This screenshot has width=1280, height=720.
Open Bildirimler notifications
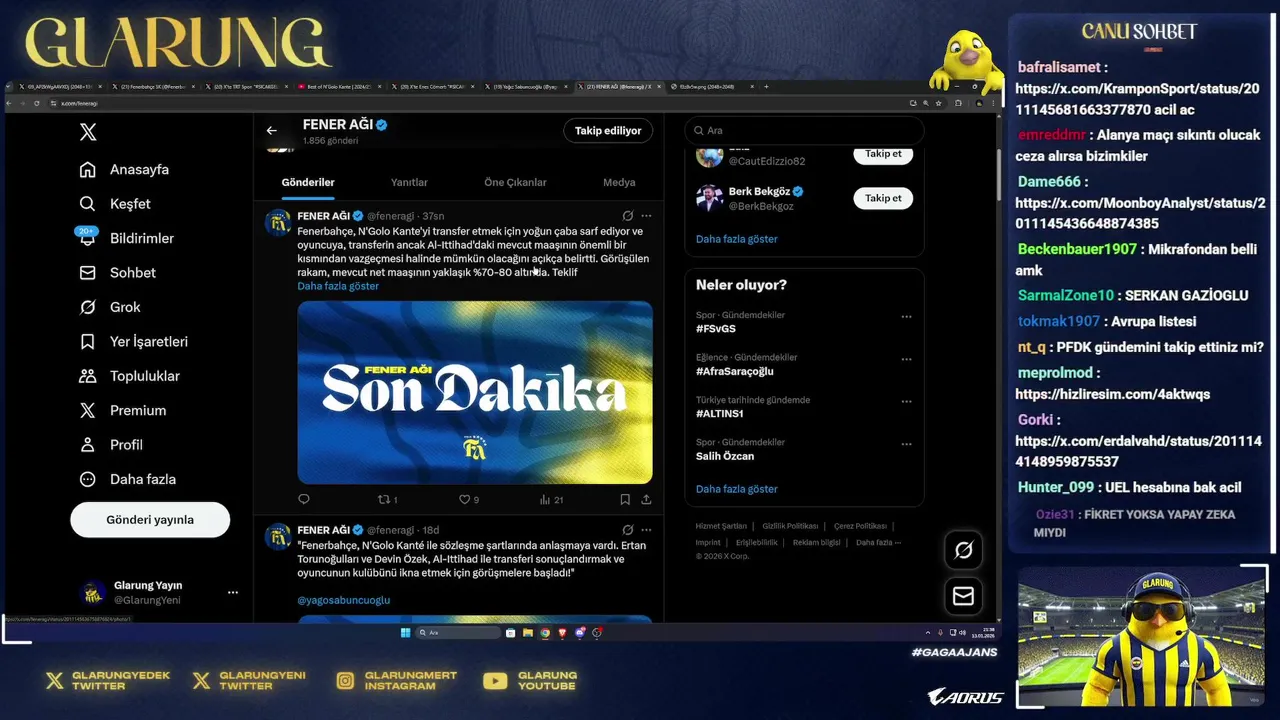pyautogui.click(x=126, y=238)
